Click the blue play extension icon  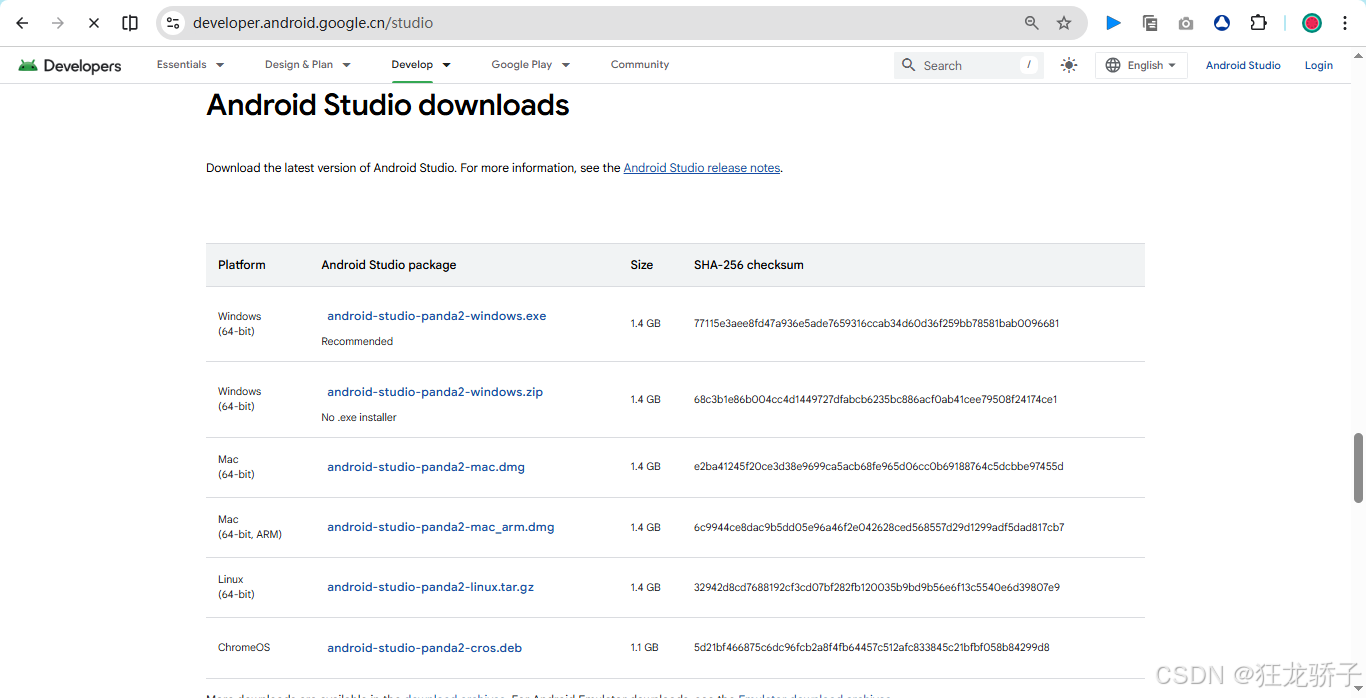tap(1113, 23)
